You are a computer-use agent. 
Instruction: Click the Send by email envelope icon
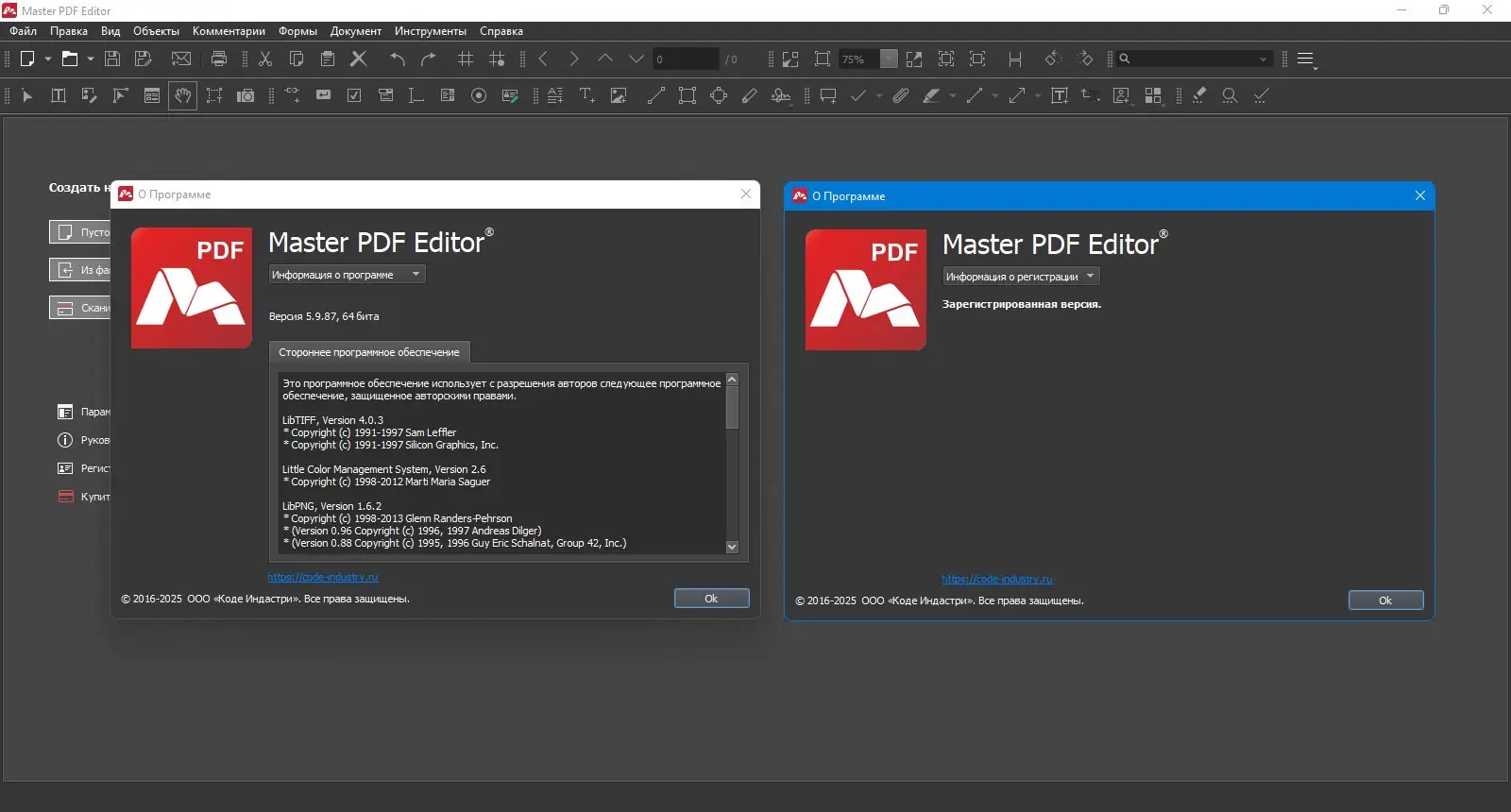[181, 59]
